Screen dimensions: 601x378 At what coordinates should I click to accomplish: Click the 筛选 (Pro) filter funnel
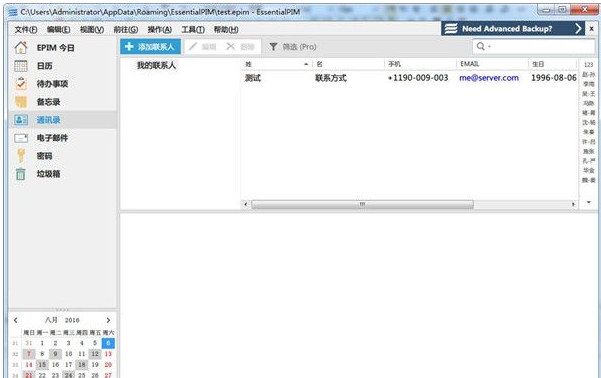[273, 47]
